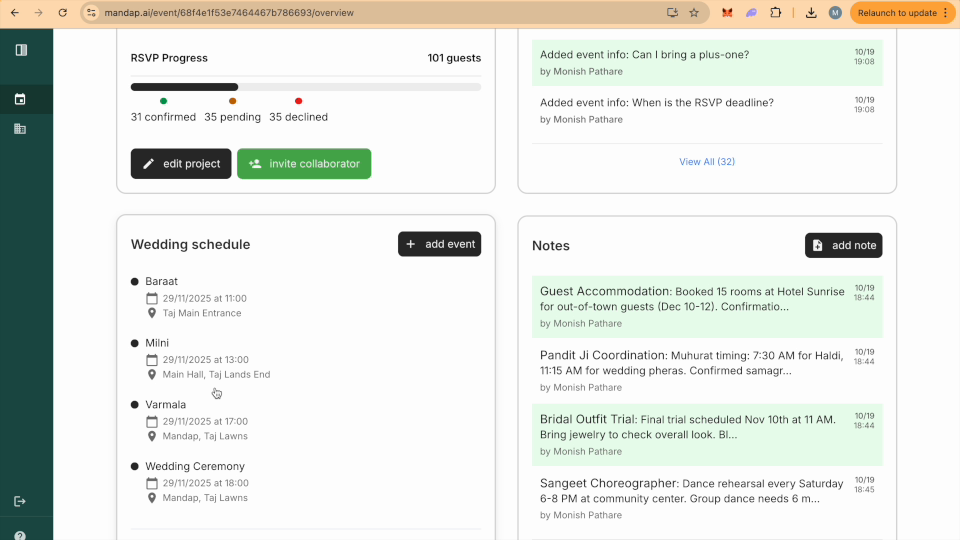Open the site information icon in address bar
This screenshot has width=960, height=540.
(x=91, y=13)
